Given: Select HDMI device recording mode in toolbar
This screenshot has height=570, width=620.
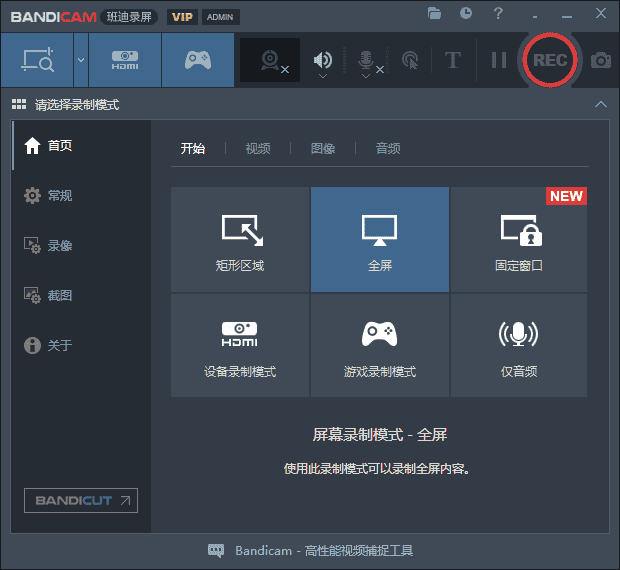Looking at the screenshot, I should tap(125, 60).
